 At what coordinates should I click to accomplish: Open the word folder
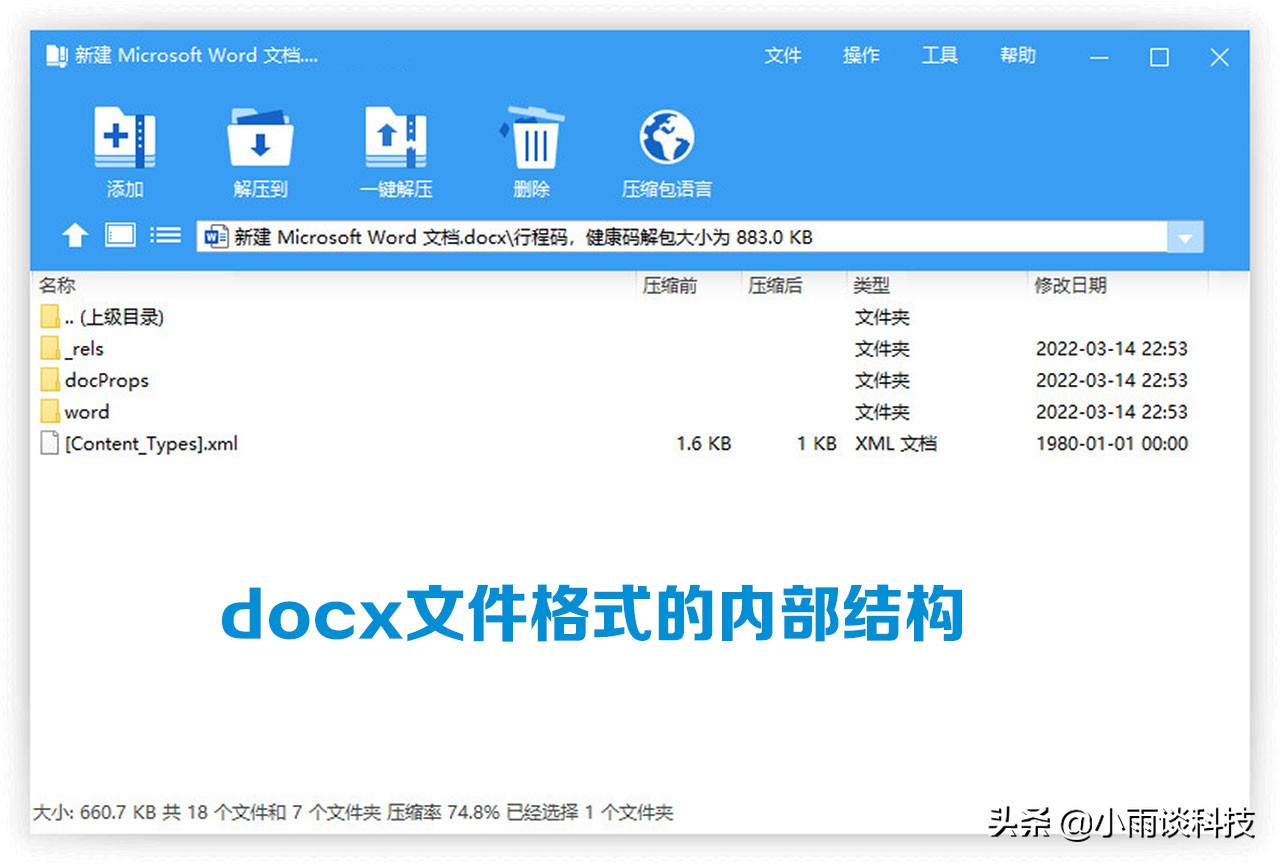tap(87, 412)
